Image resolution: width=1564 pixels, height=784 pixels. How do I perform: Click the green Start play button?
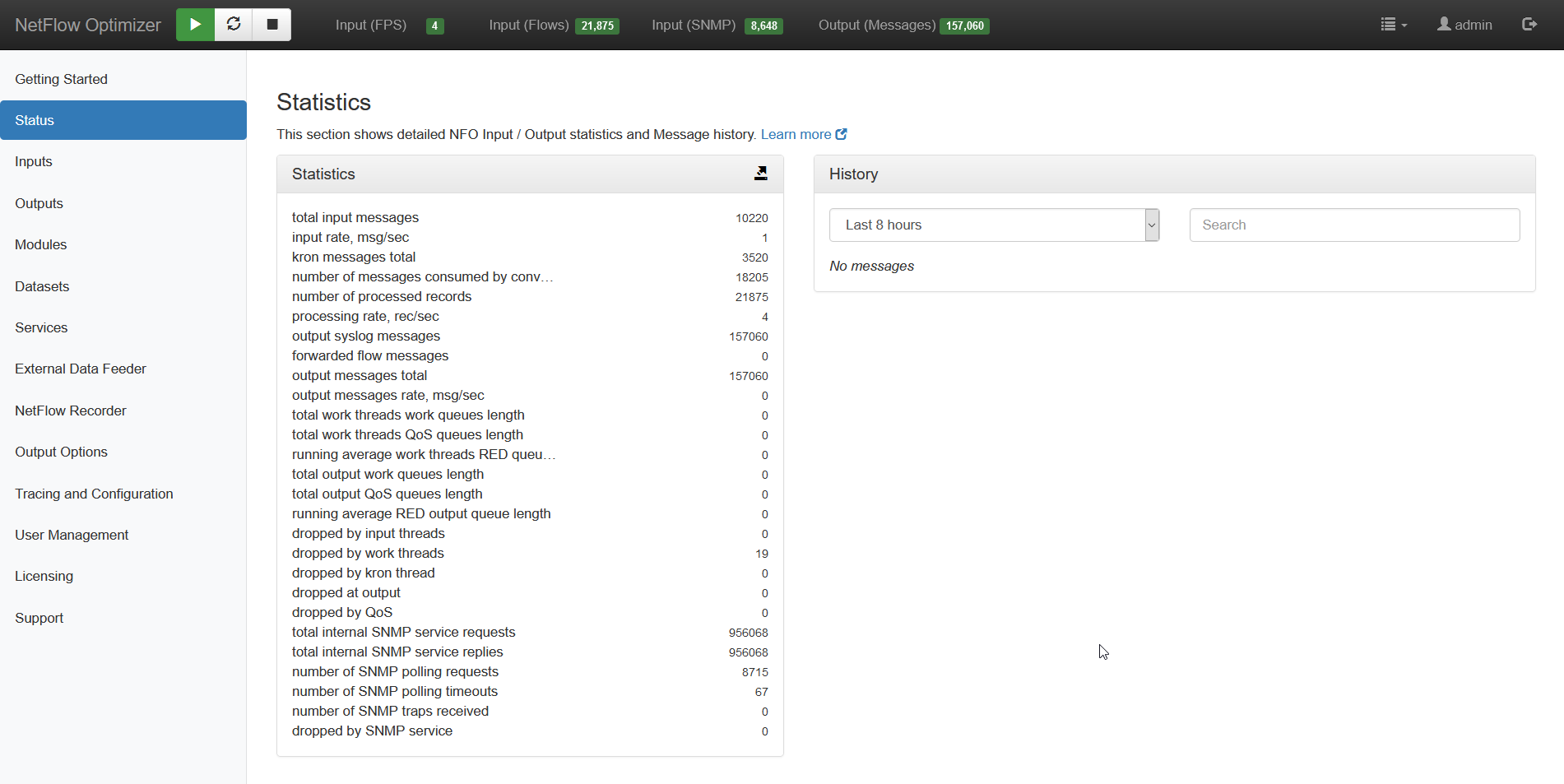coord(195,25)
